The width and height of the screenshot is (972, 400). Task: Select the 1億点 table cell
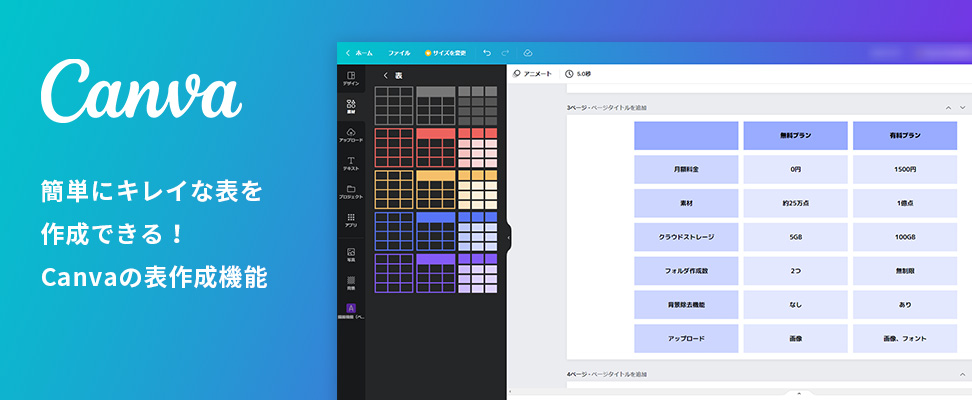click(x=905, y=203)
